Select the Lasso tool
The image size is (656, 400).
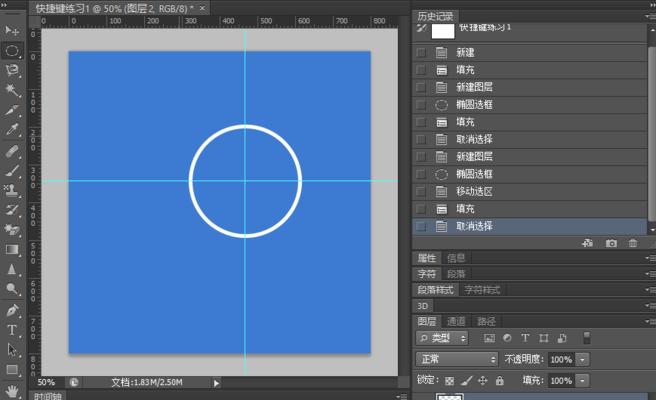coord(12,70)
